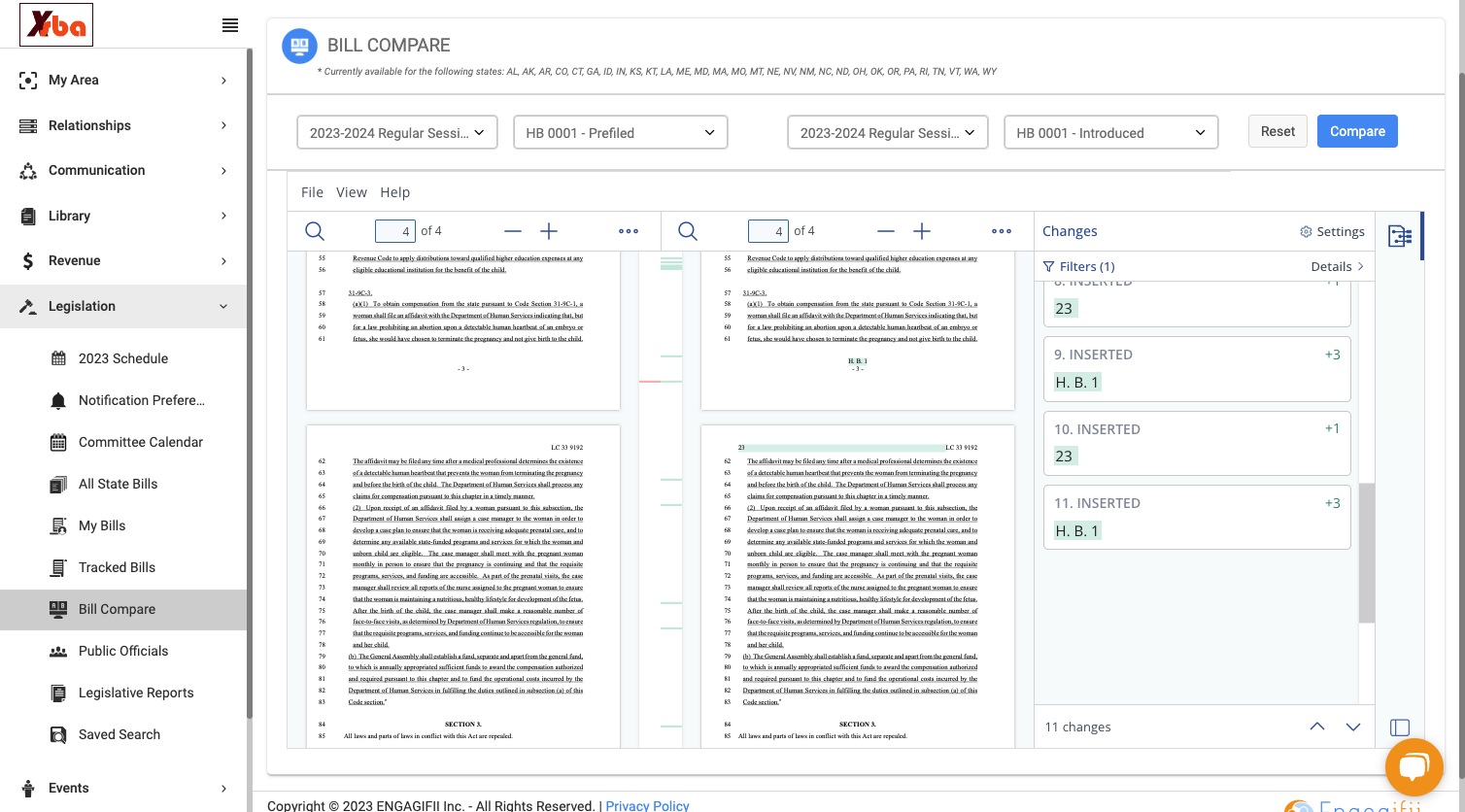This screenshot has height=812, width=1465.
Task: Expand Relationships menu chevron
Action: (223, 125)
